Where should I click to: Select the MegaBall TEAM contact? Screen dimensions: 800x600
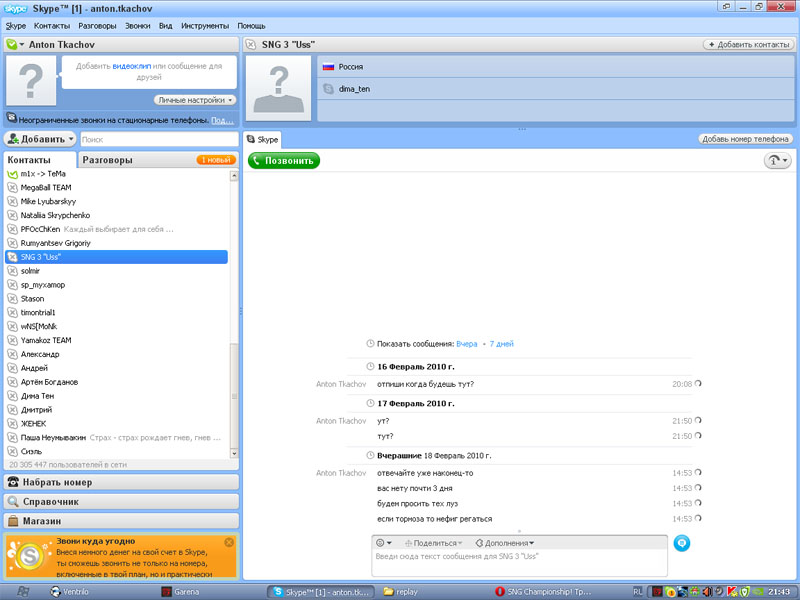(x=117, y=188)
